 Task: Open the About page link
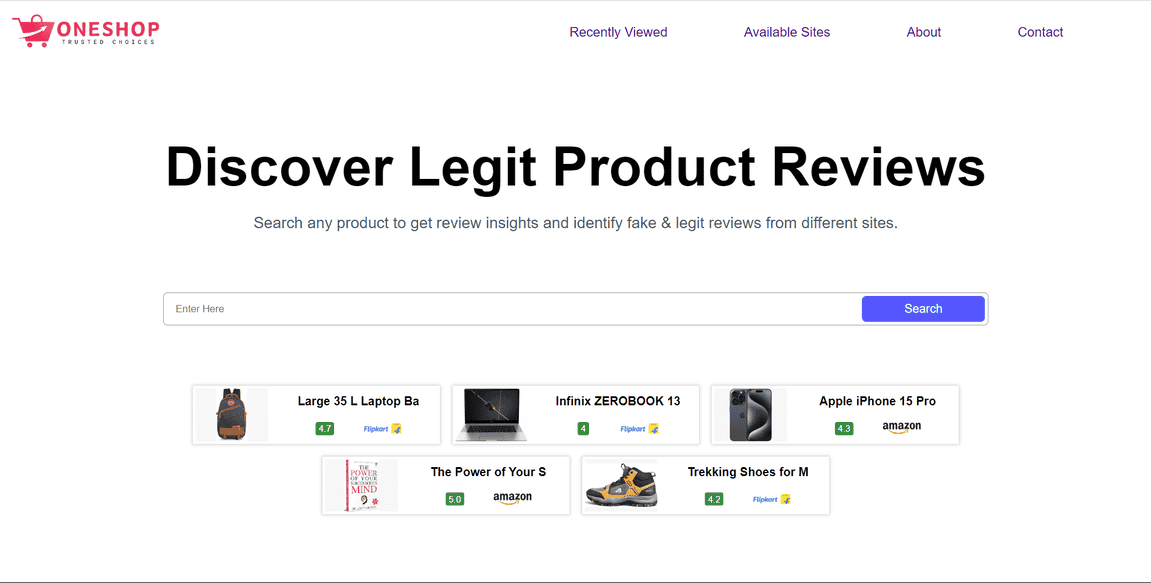[923, 32]
